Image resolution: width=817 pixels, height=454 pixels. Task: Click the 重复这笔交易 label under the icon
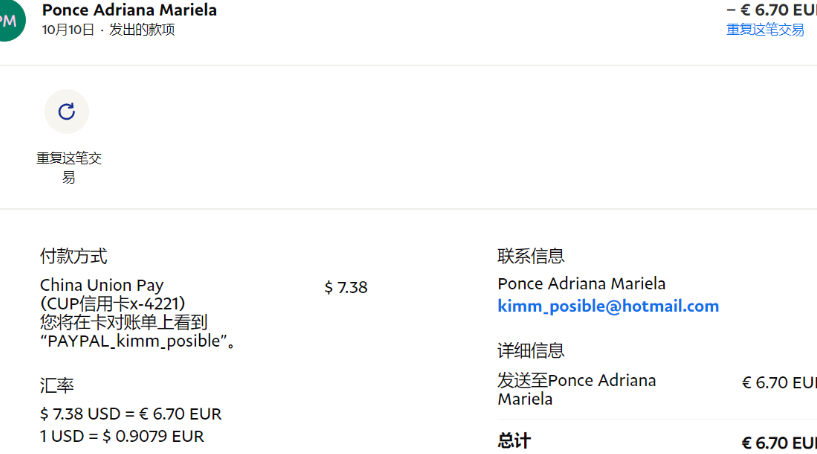point(69,167)
